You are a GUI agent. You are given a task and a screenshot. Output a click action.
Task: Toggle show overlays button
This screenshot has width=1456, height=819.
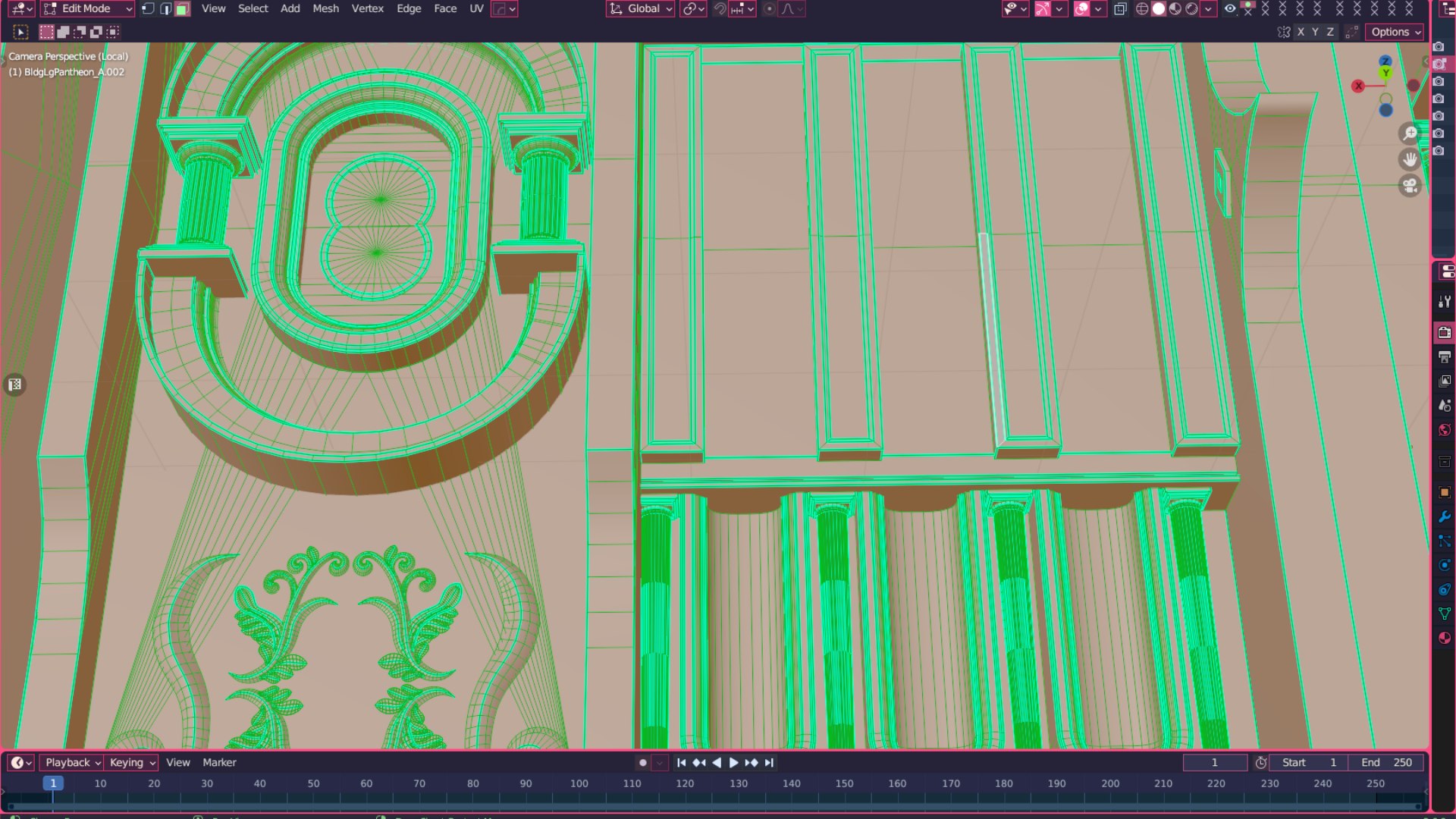(x=1082, y=9)
